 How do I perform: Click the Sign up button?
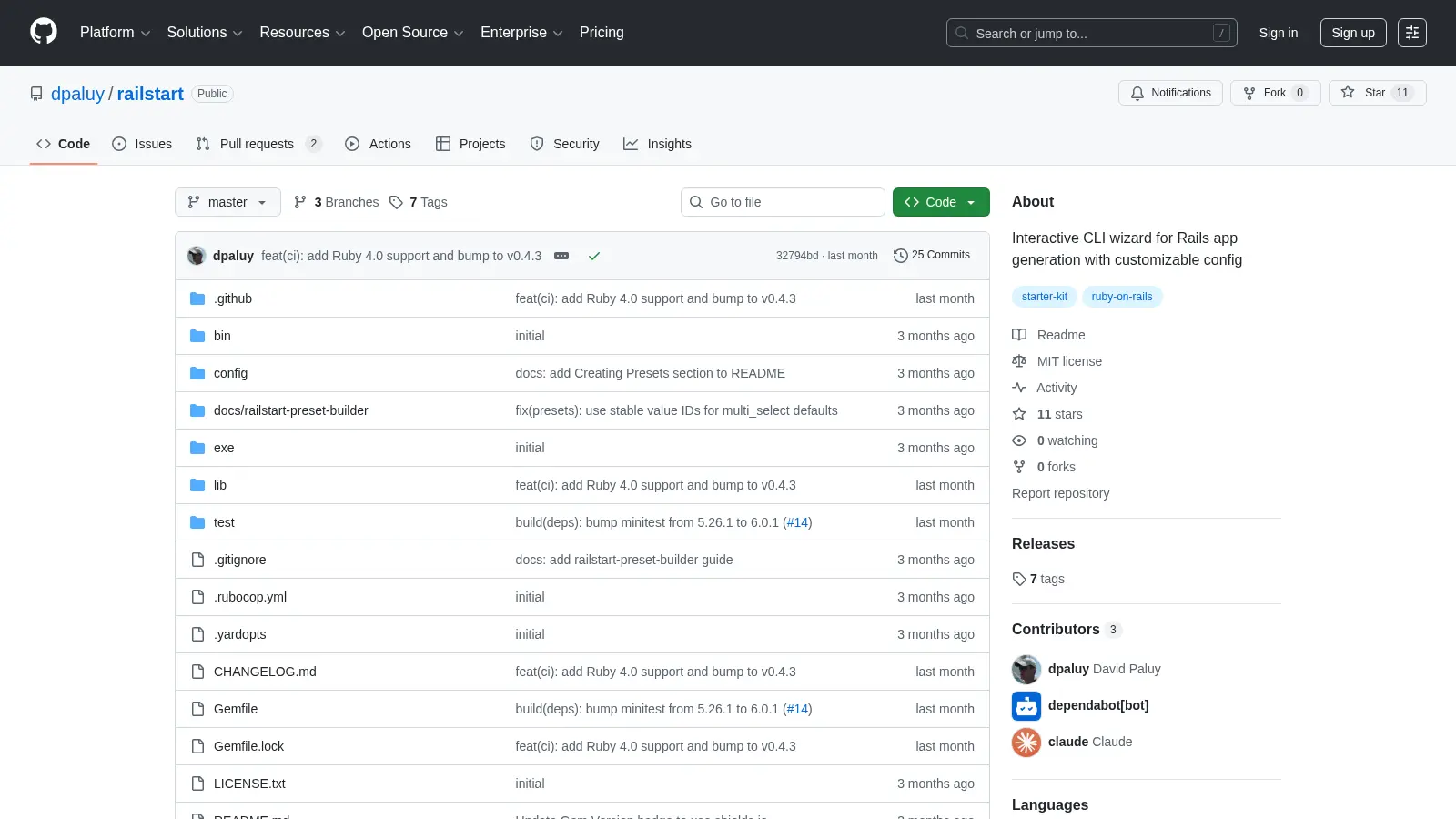click(1353, 33)
